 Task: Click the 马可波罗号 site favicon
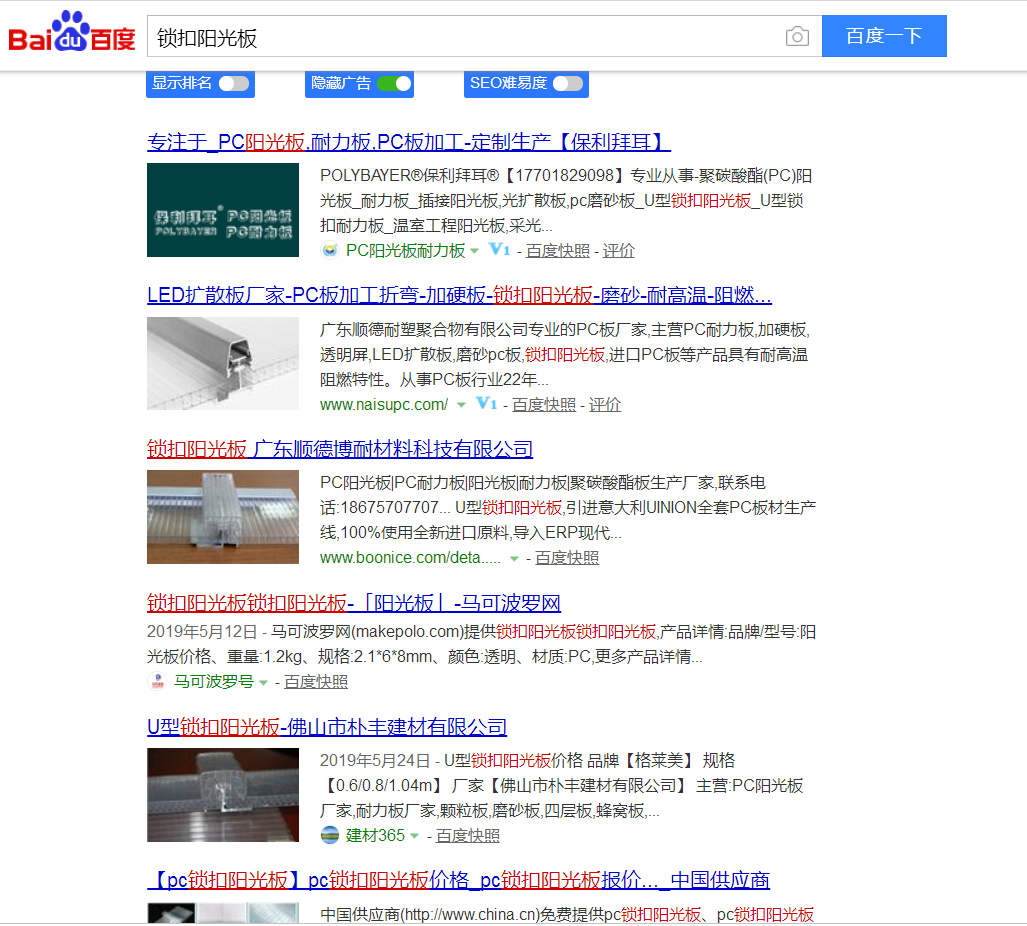click(x=157, y=682)
